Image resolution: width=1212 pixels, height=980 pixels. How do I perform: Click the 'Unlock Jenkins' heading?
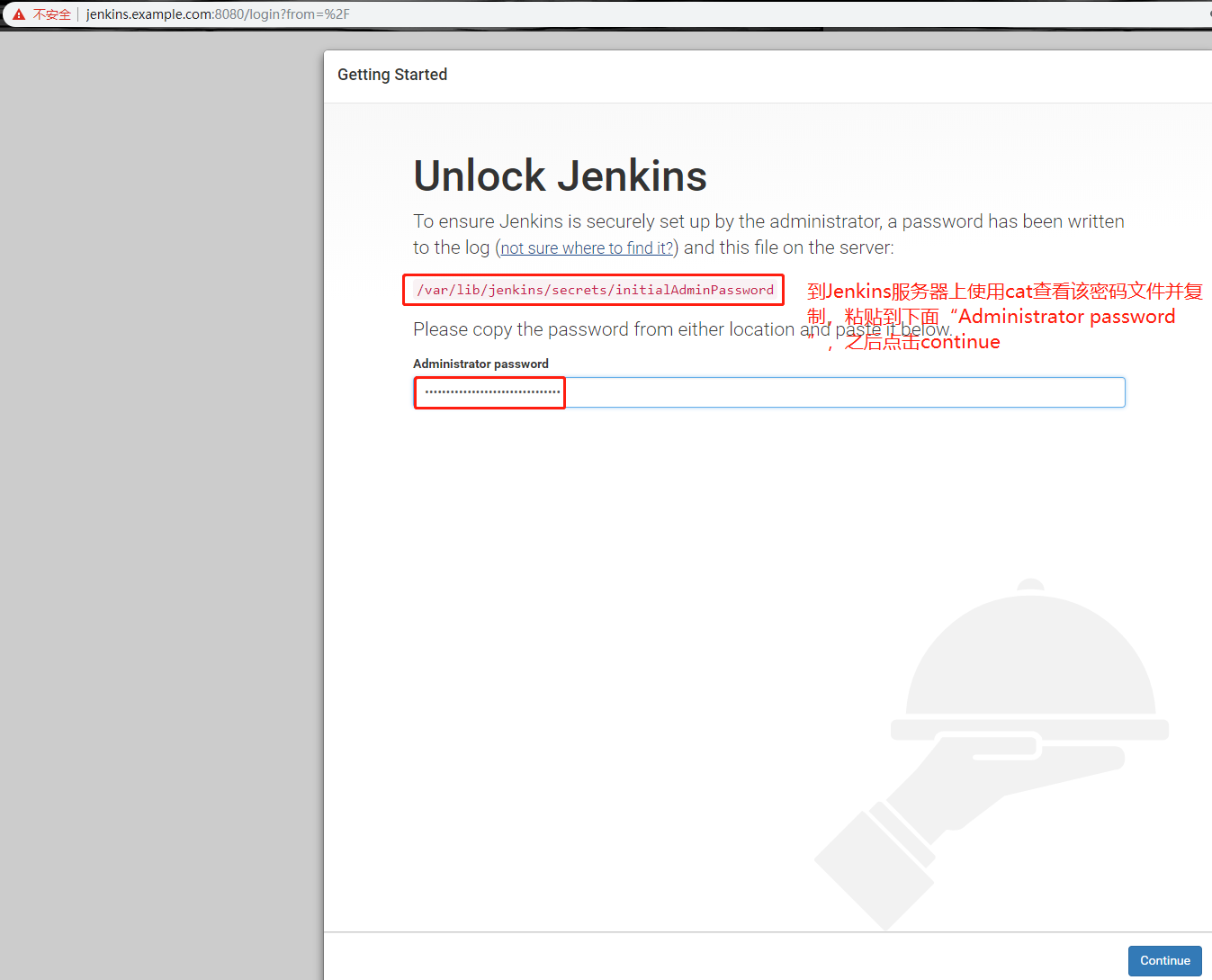(x=560, y=175)
